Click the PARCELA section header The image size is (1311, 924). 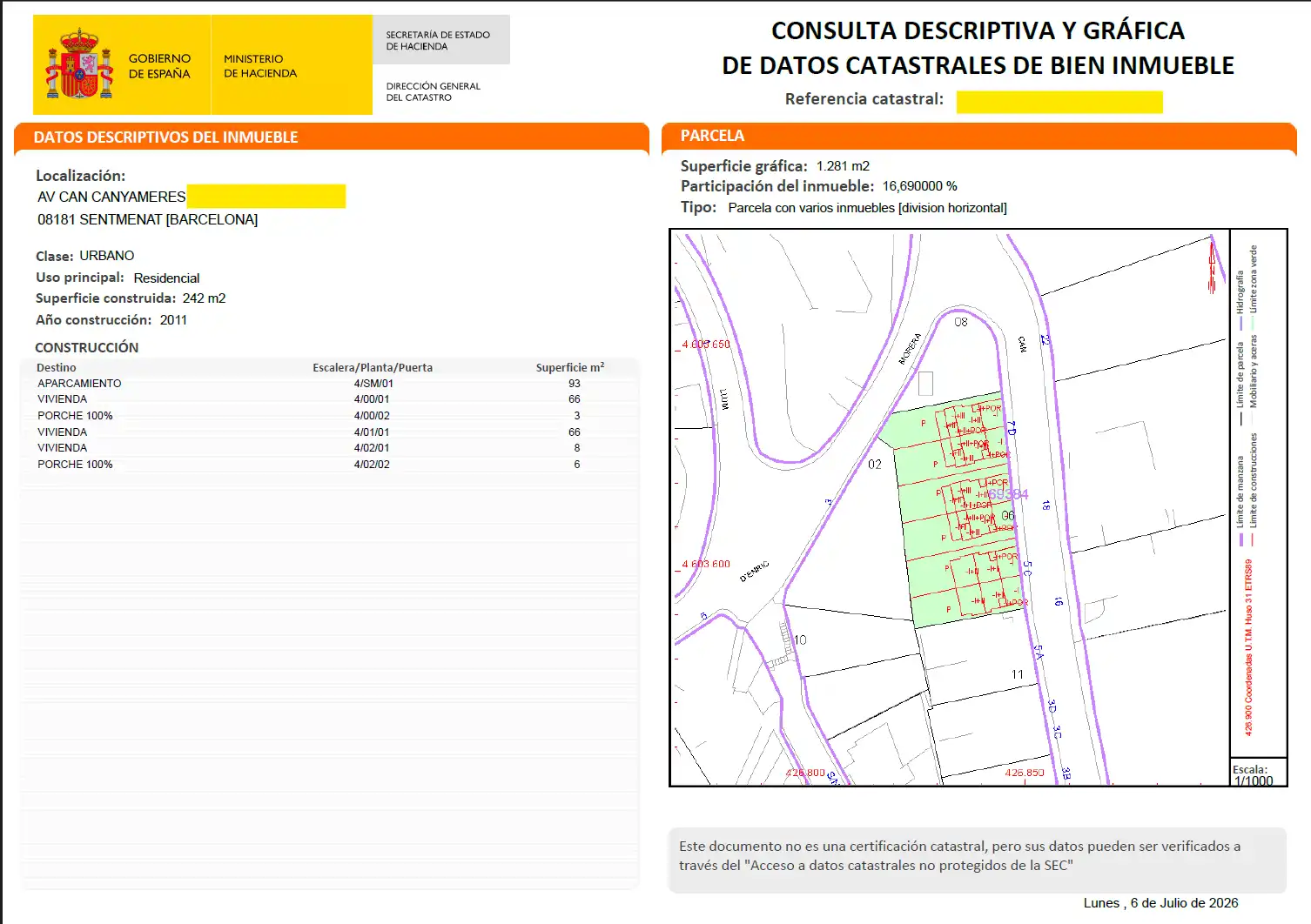point(712,136)
